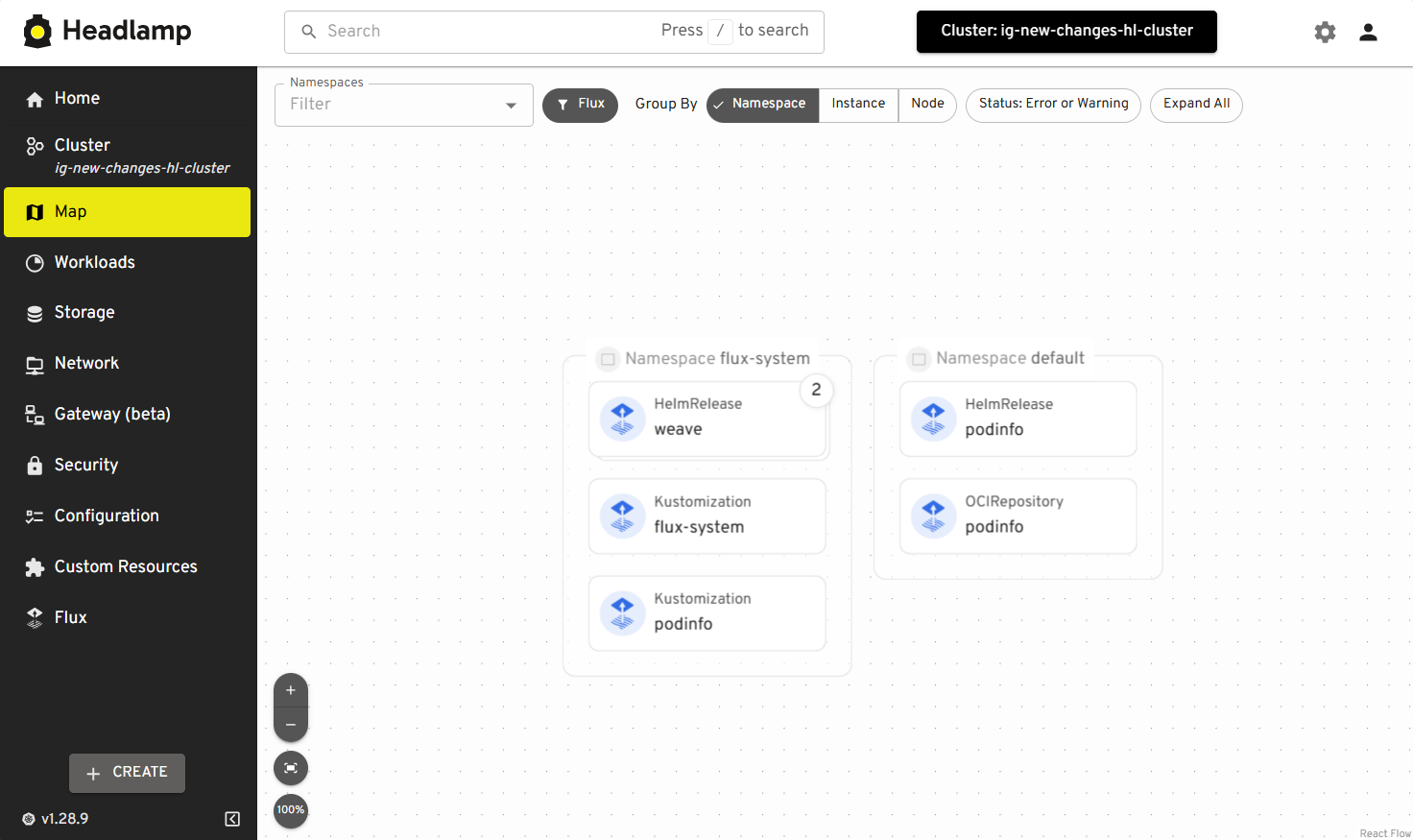
Task: Click the Headlamp title text
Action: tap(127, 32)
